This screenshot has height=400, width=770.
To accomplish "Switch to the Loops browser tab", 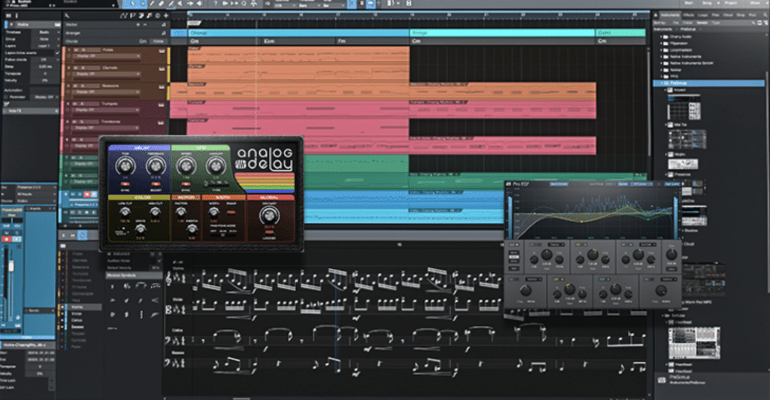I will coord(703,15).
